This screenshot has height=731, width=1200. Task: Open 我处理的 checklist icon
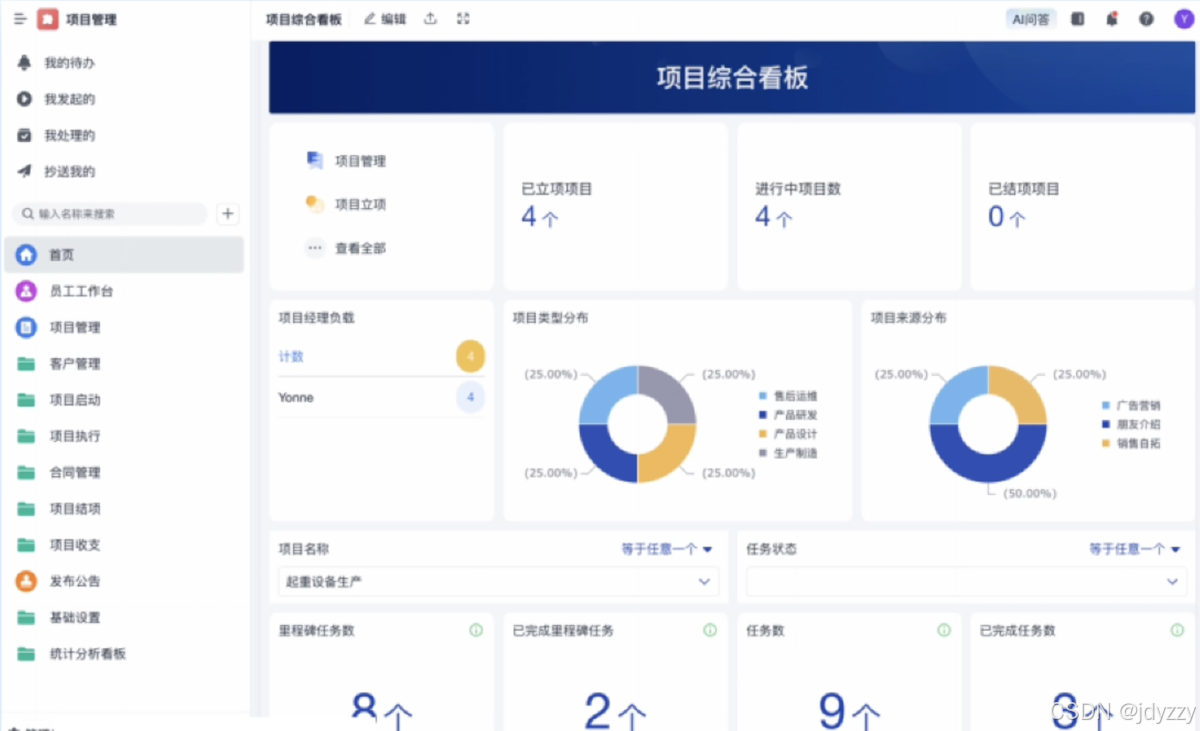tap(25, 135)
